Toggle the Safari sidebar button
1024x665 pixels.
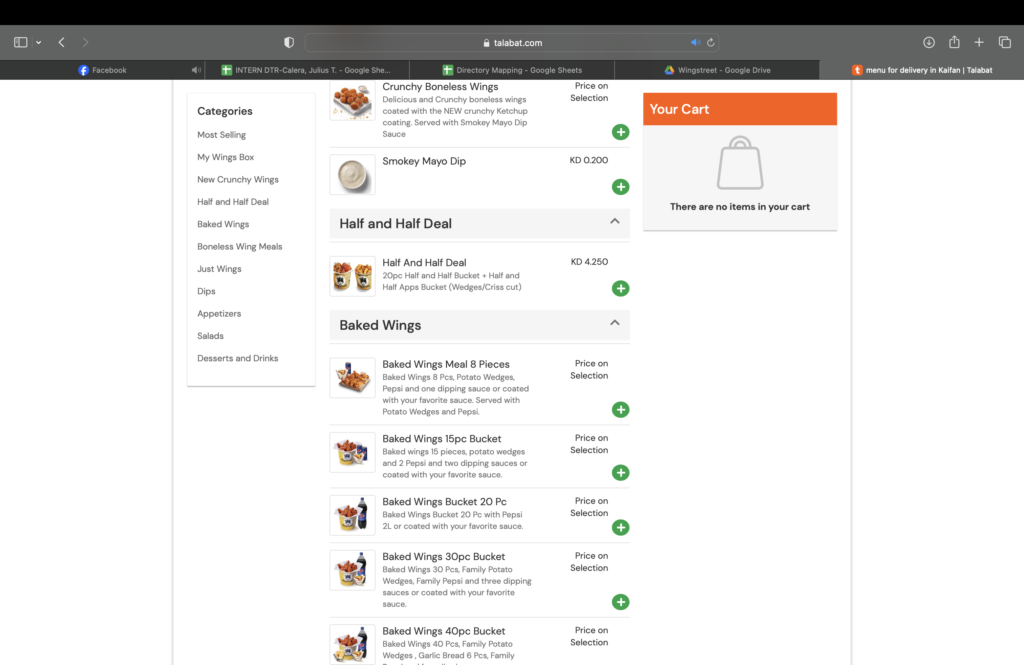(x=21, y=42)
